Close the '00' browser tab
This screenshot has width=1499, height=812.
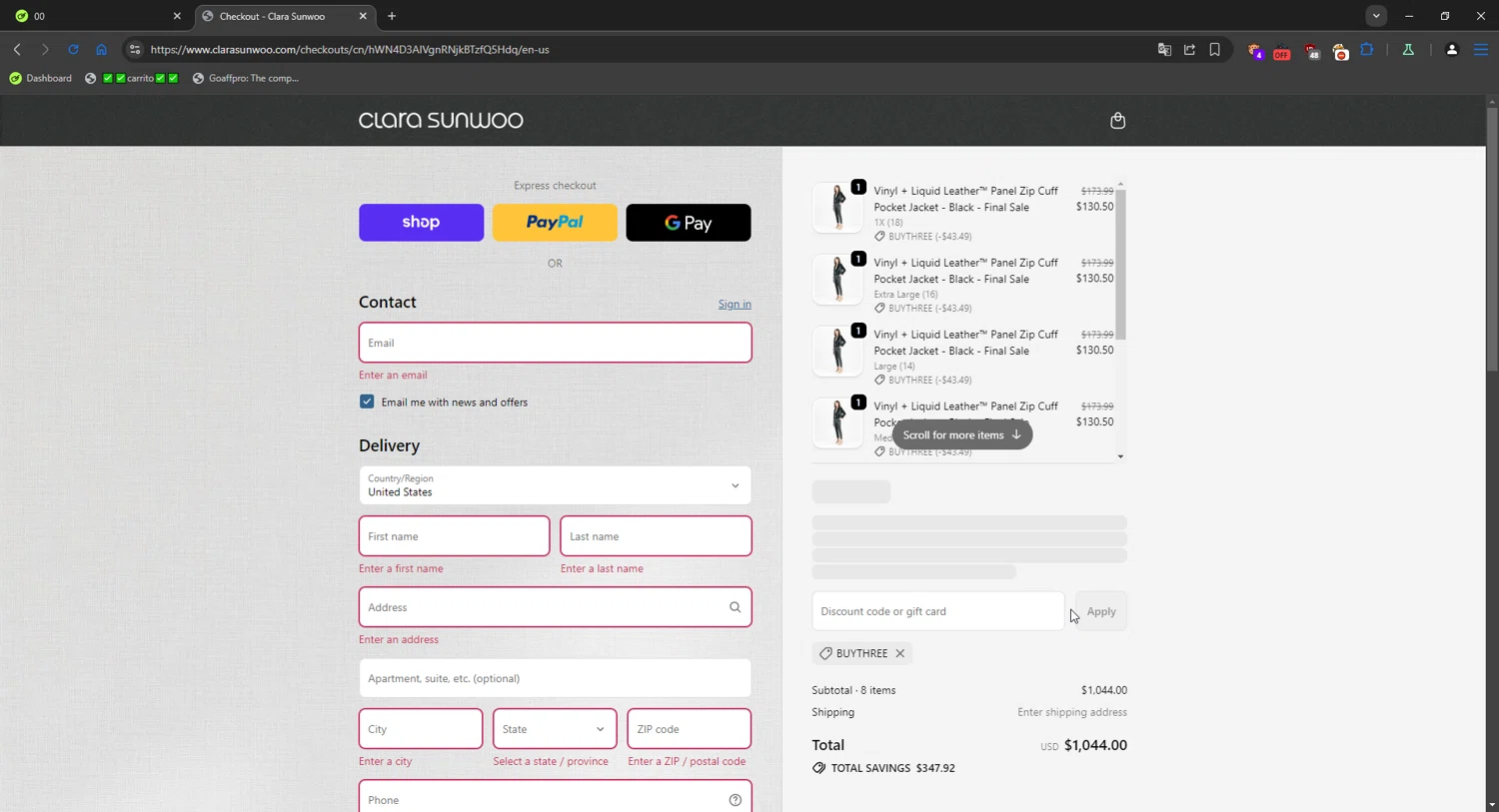[177, 16]
